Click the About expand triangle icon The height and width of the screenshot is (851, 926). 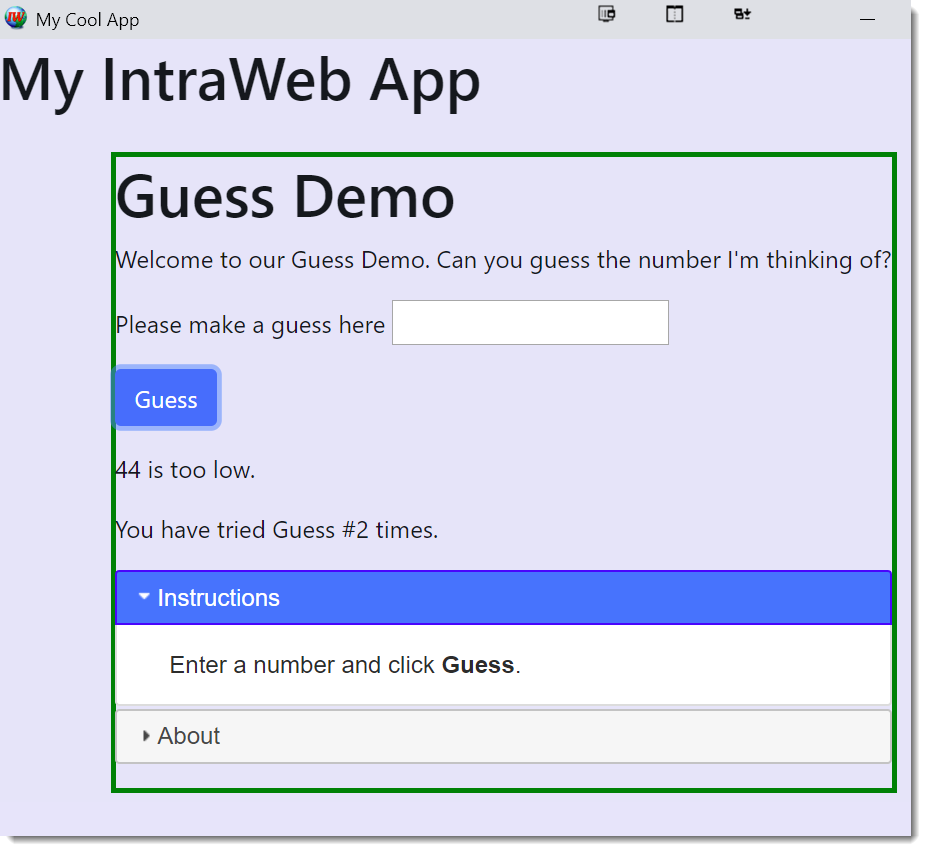coord(146,736)
